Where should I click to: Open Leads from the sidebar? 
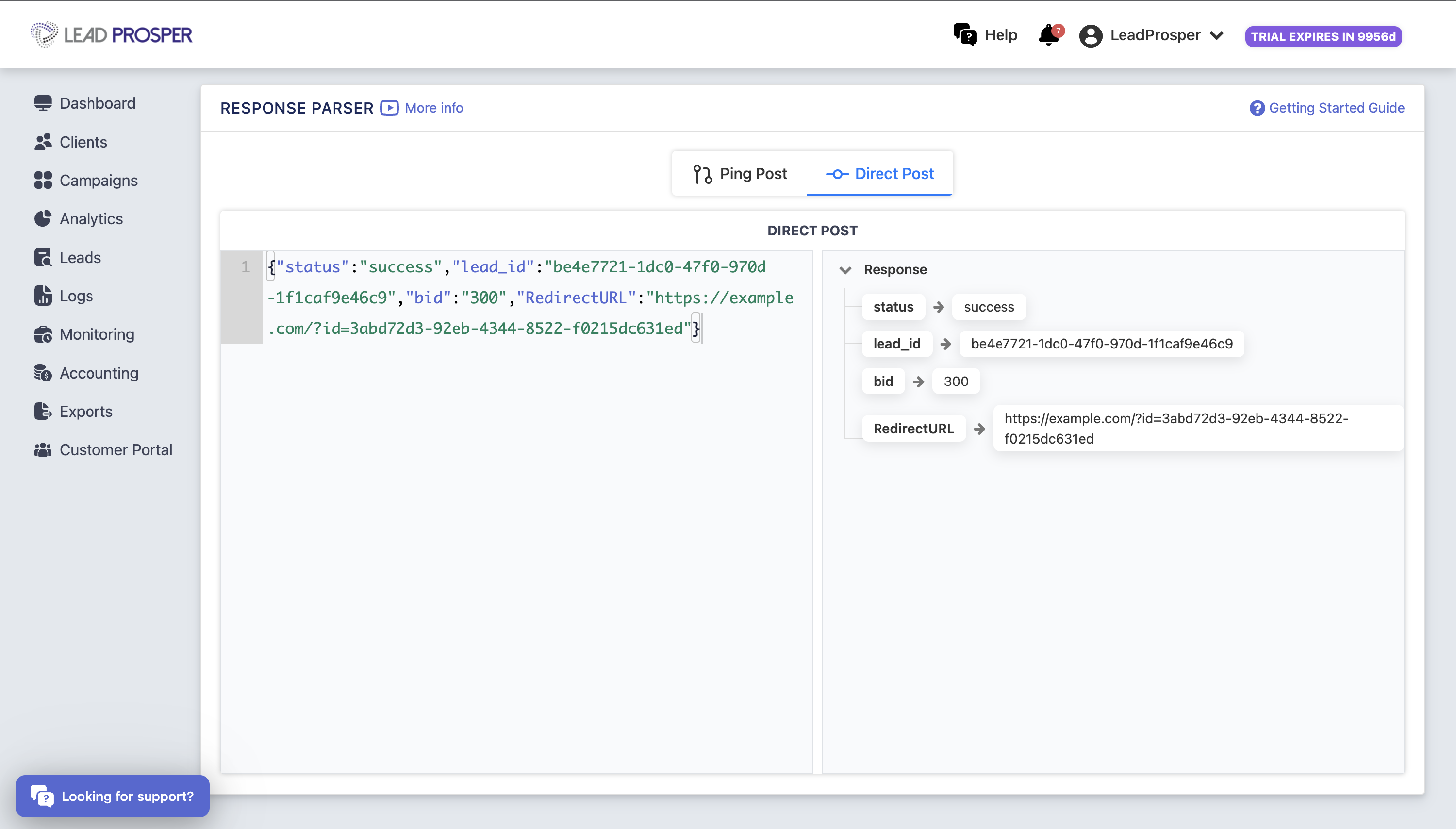[x=68, y=257]
